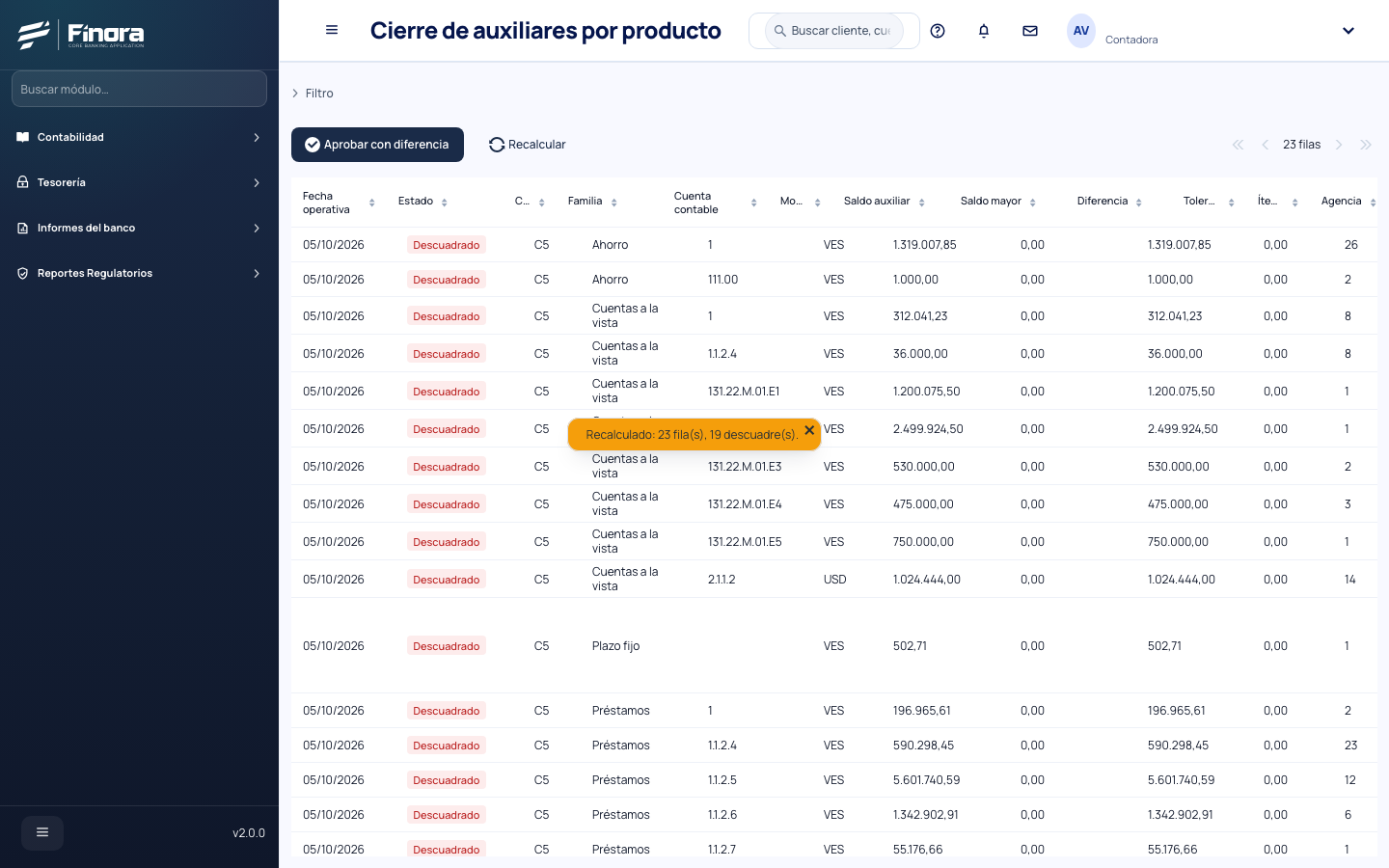Click the Finora logo

point(81,35)
